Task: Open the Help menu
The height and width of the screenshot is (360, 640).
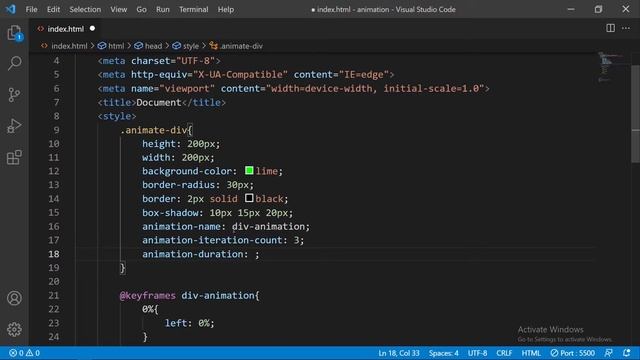Action: pyautogui.click(x=226, y=9)
